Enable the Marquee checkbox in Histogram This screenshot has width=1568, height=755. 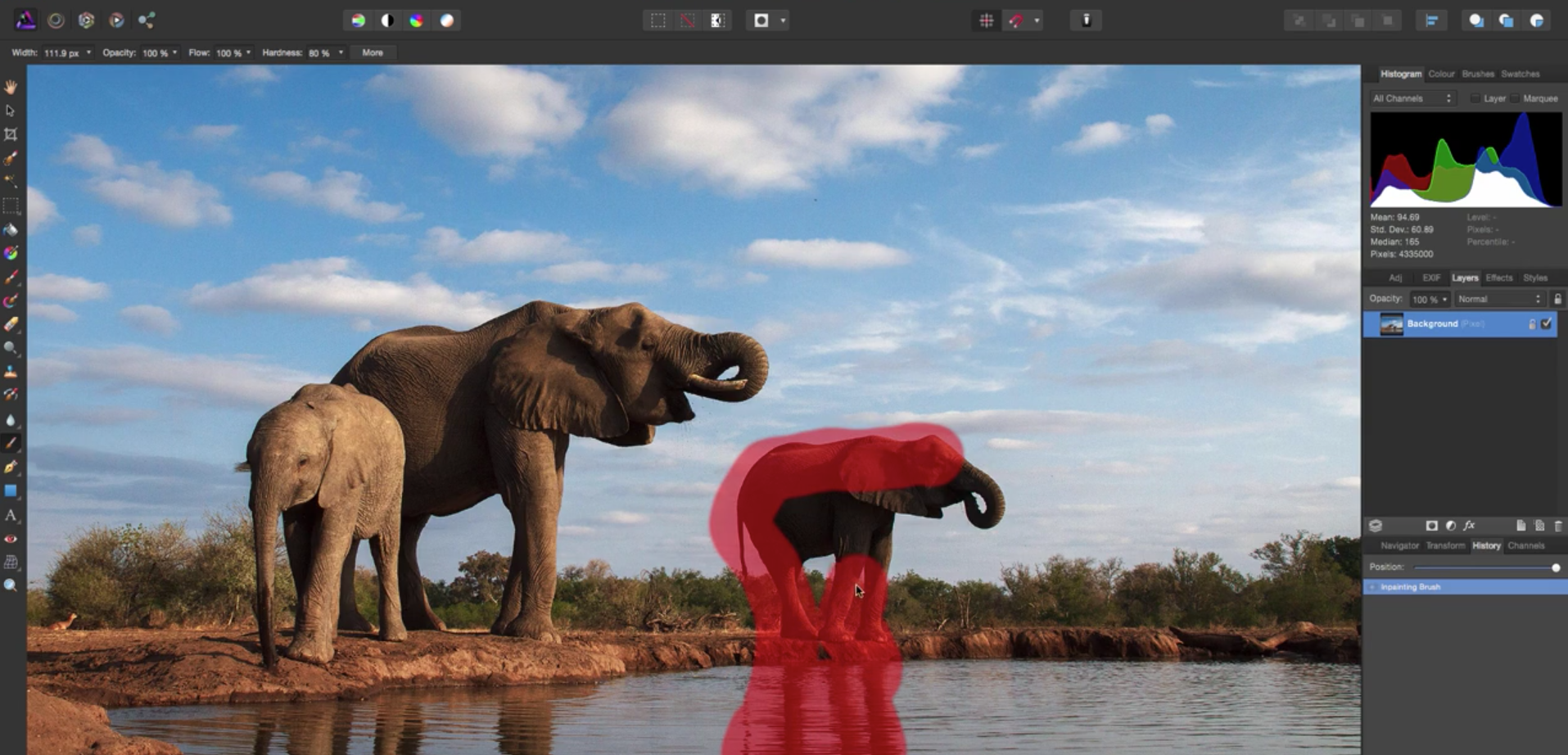1516,98
